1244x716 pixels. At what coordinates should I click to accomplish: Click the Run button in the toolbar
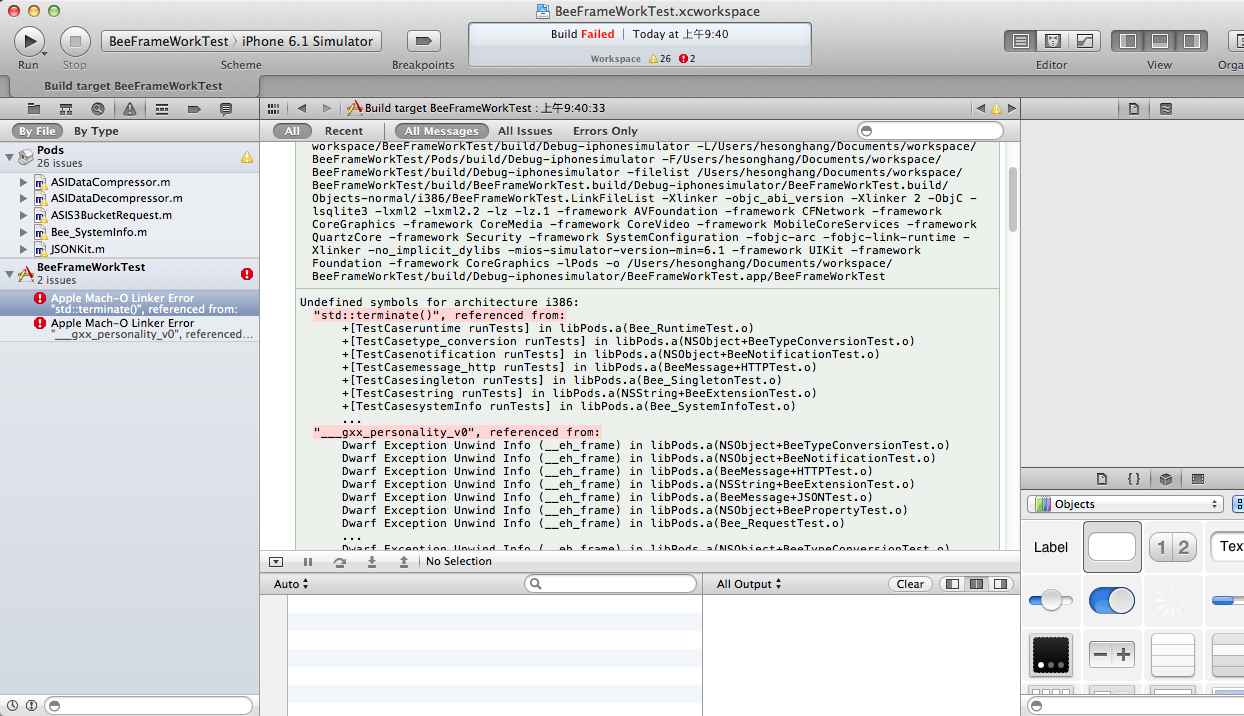pyautogui.click(x=29, y=41)
